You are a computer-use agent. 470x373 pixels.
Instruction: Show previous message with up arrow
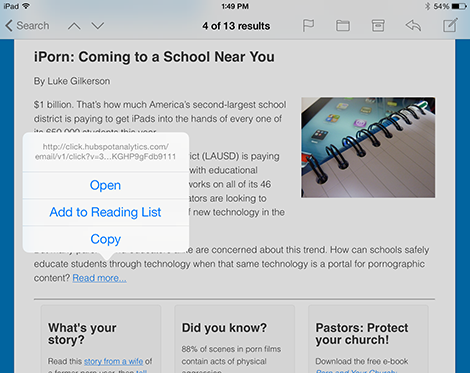click(74, 26)
